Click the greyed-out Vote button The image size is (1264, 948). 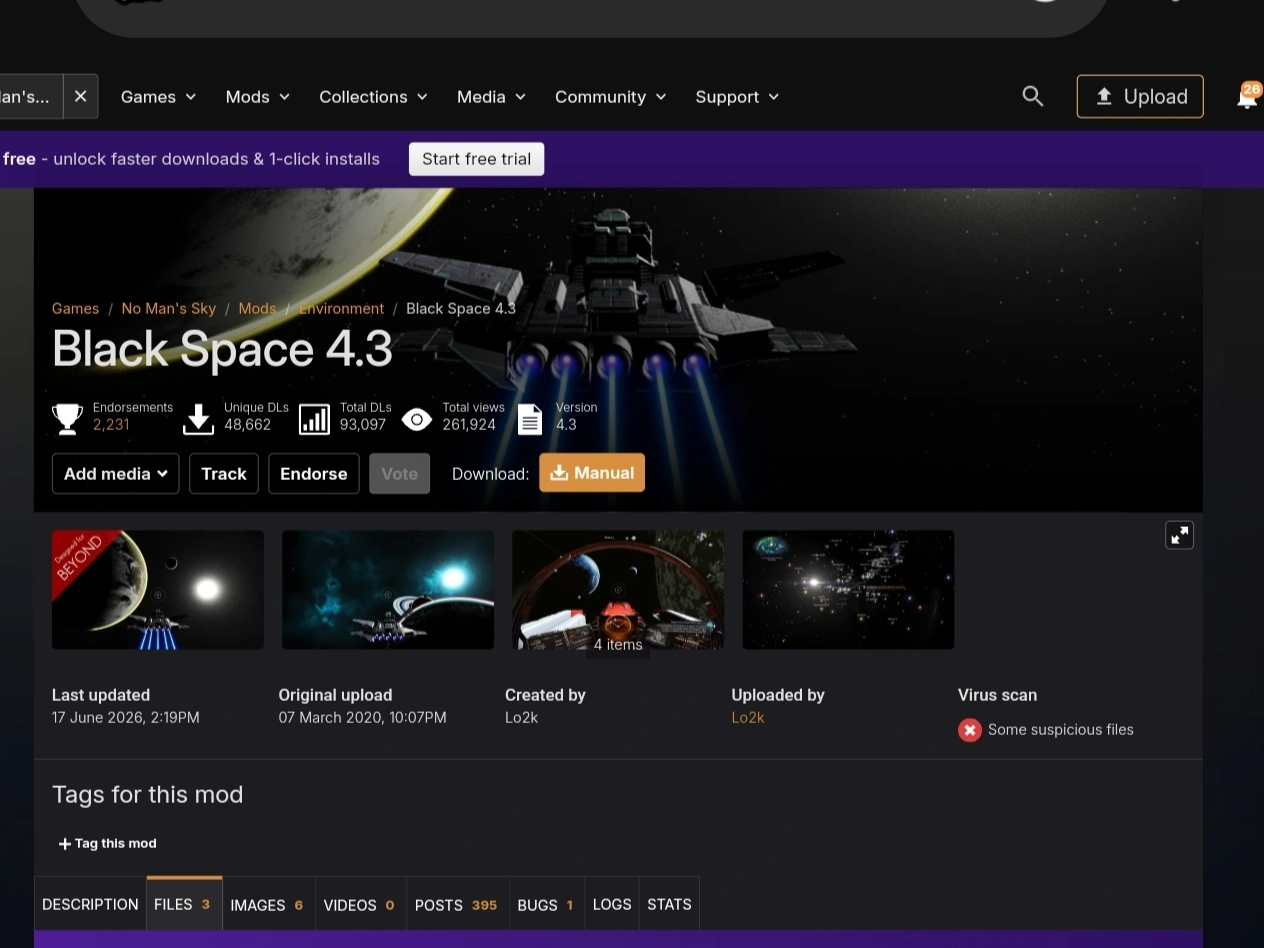click(x=399, y=473)
